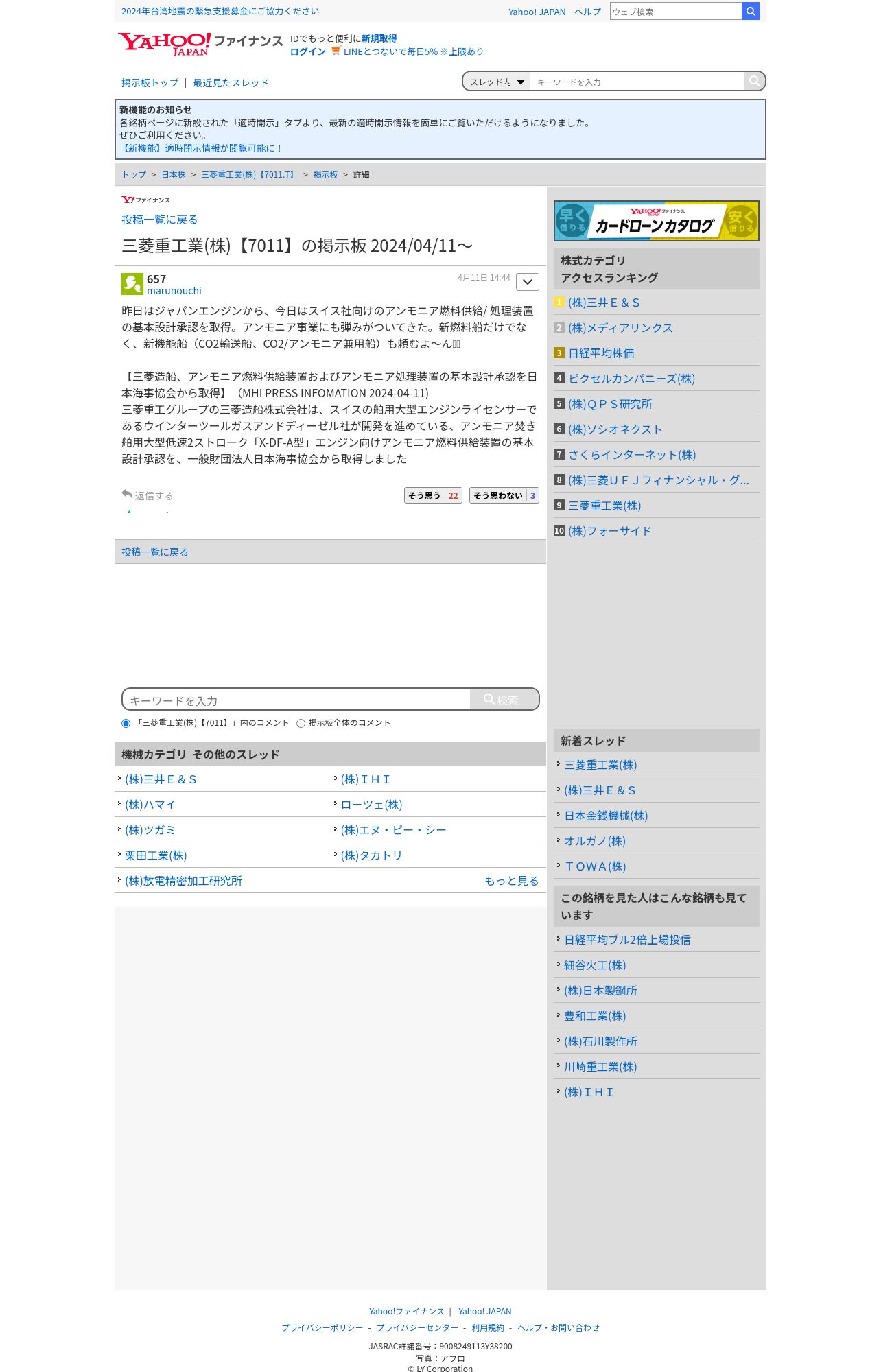Click the blue web search magnifier button
881x1372 pixels.
(751, 11)
